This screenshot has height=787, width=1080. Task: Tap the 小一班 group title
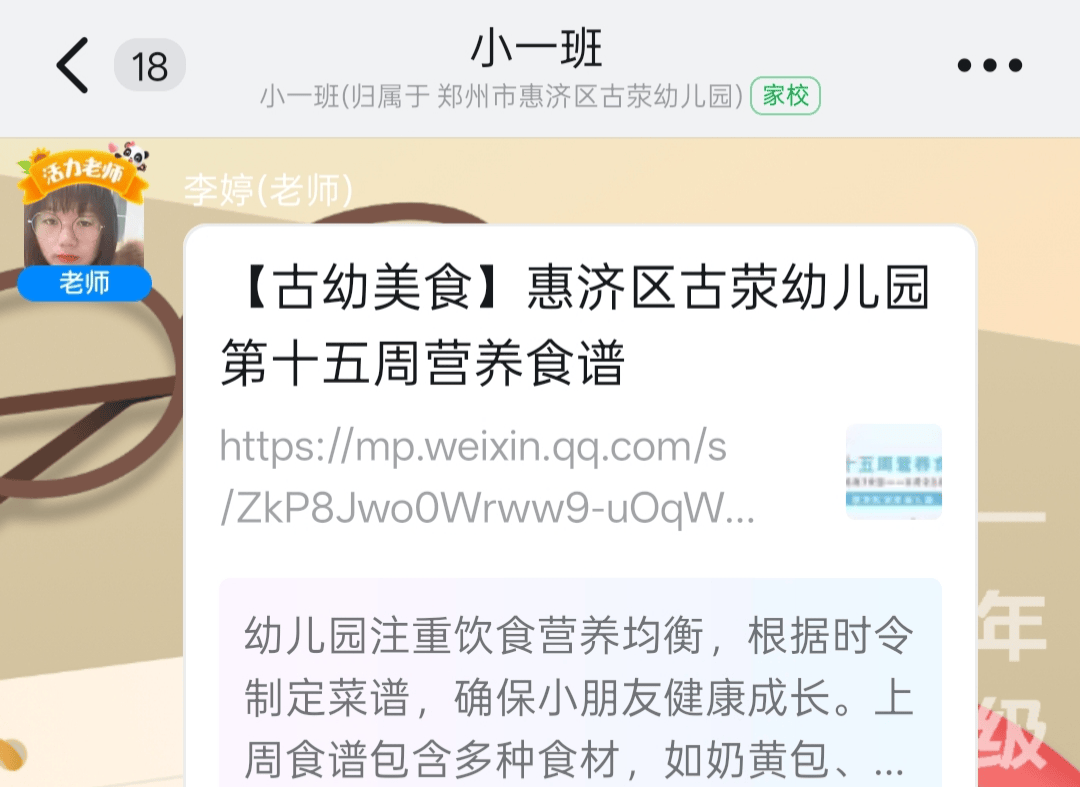(537, 48)
